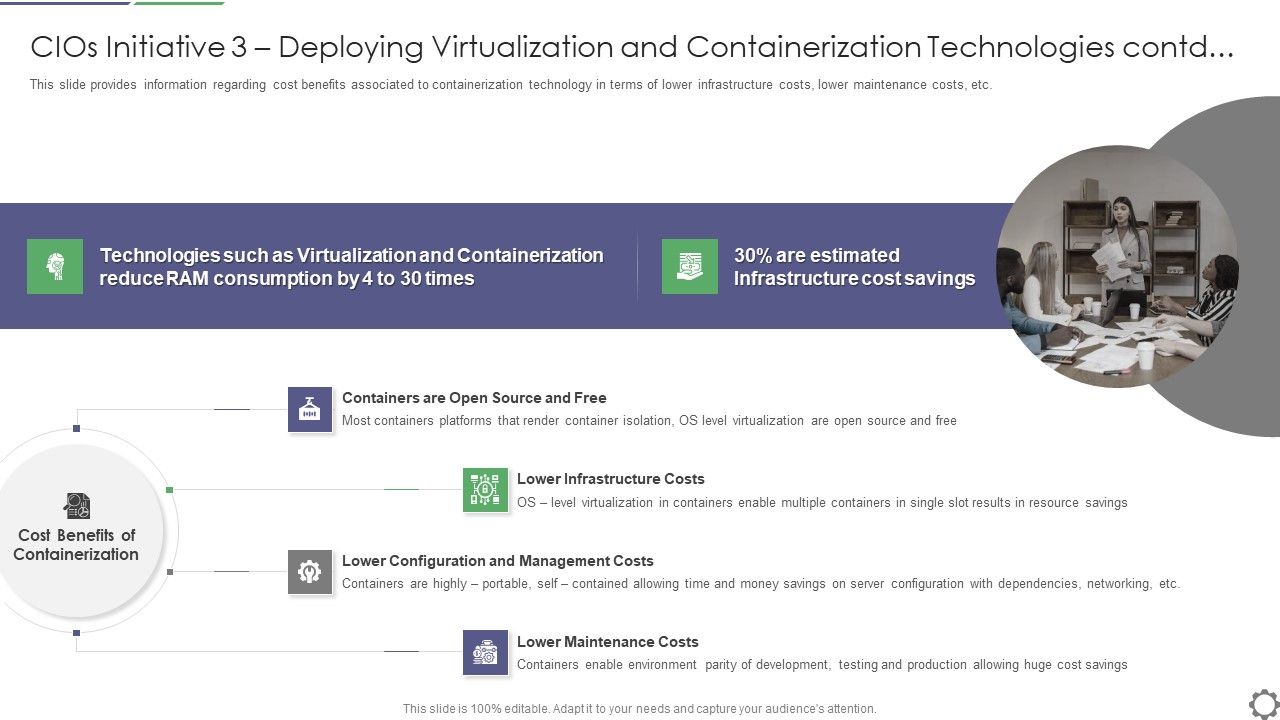
Task: Click the money stack icon near 30% savings
Action: 689,266
